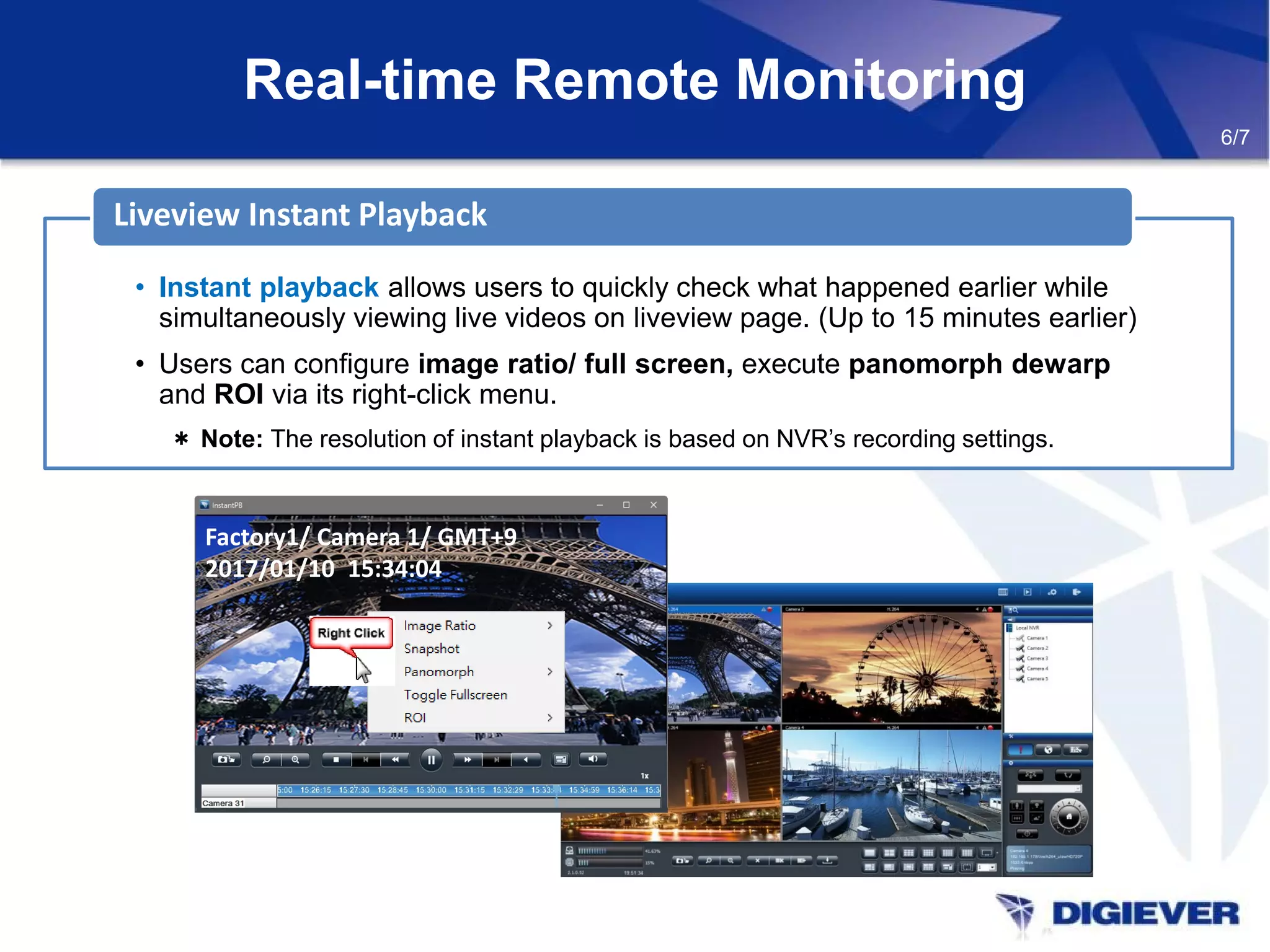Zoom in using the liveview bottom toolbar
This screenshot has height=952, width=1270.
point(730,860)
